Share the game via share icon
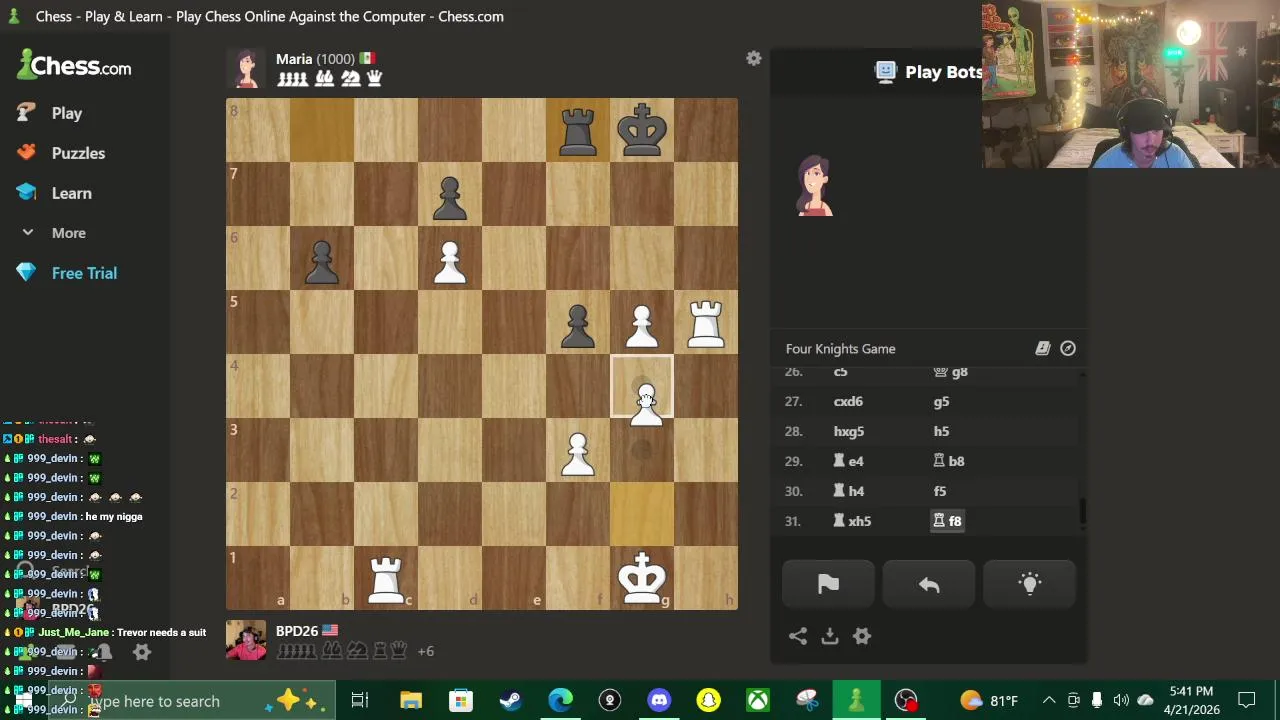Screen dimensions: 1280x720 click(x=798, y=636)
